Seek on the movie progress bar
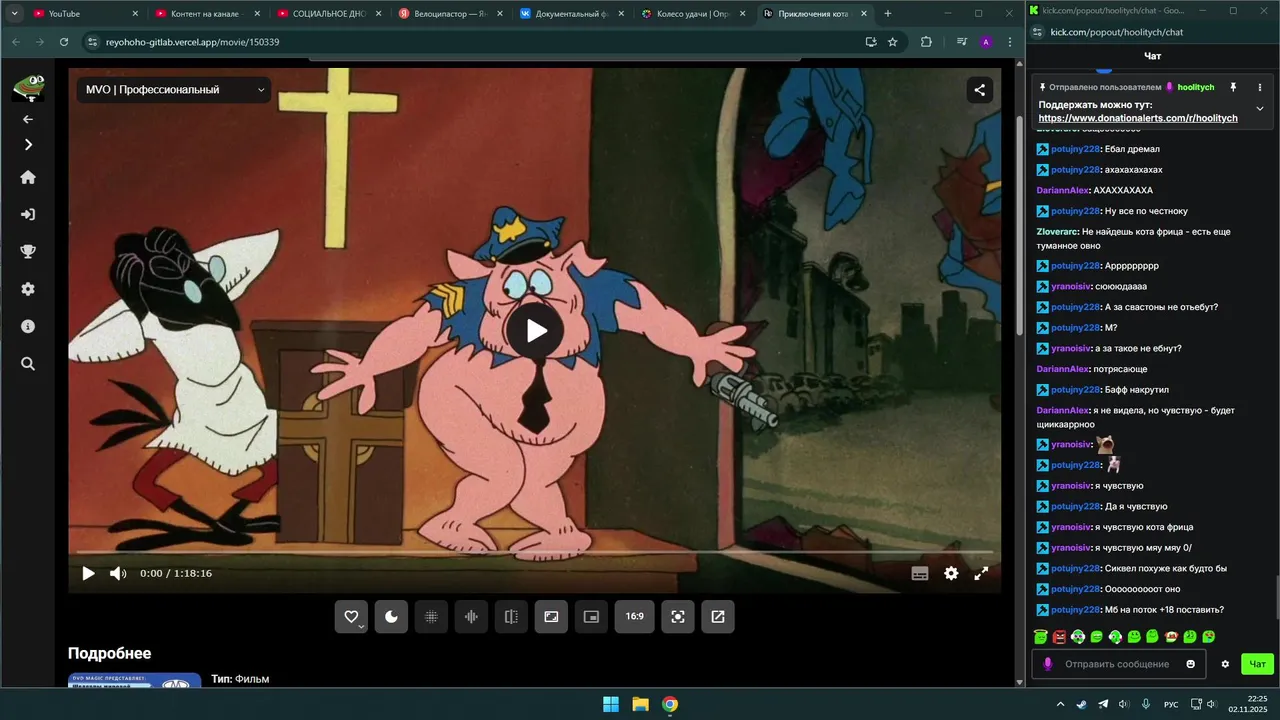This screenshot has height=720, width=1280. pos(534,551)
